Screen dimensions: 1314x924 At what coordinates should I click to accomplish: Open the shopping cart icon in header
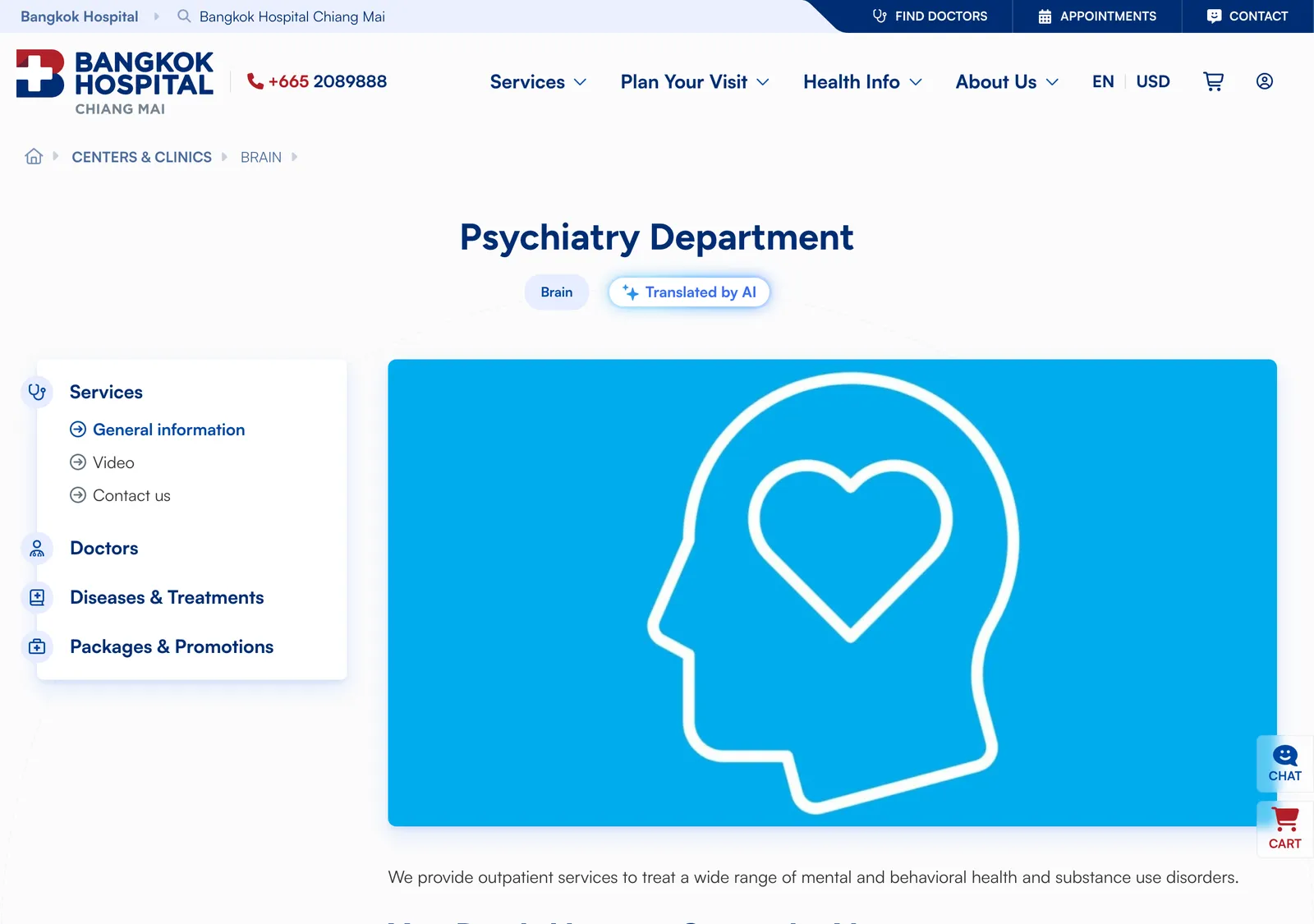1213,81
